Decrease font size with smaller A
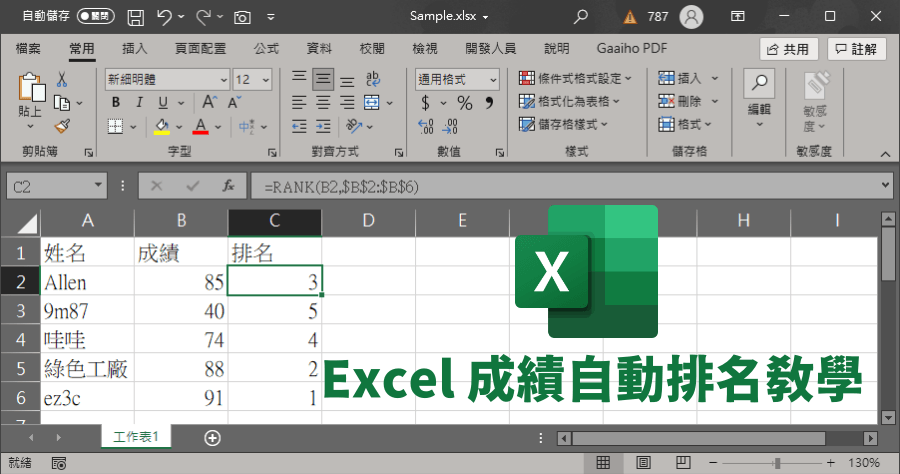900x474 pixels. click(234, 102)
